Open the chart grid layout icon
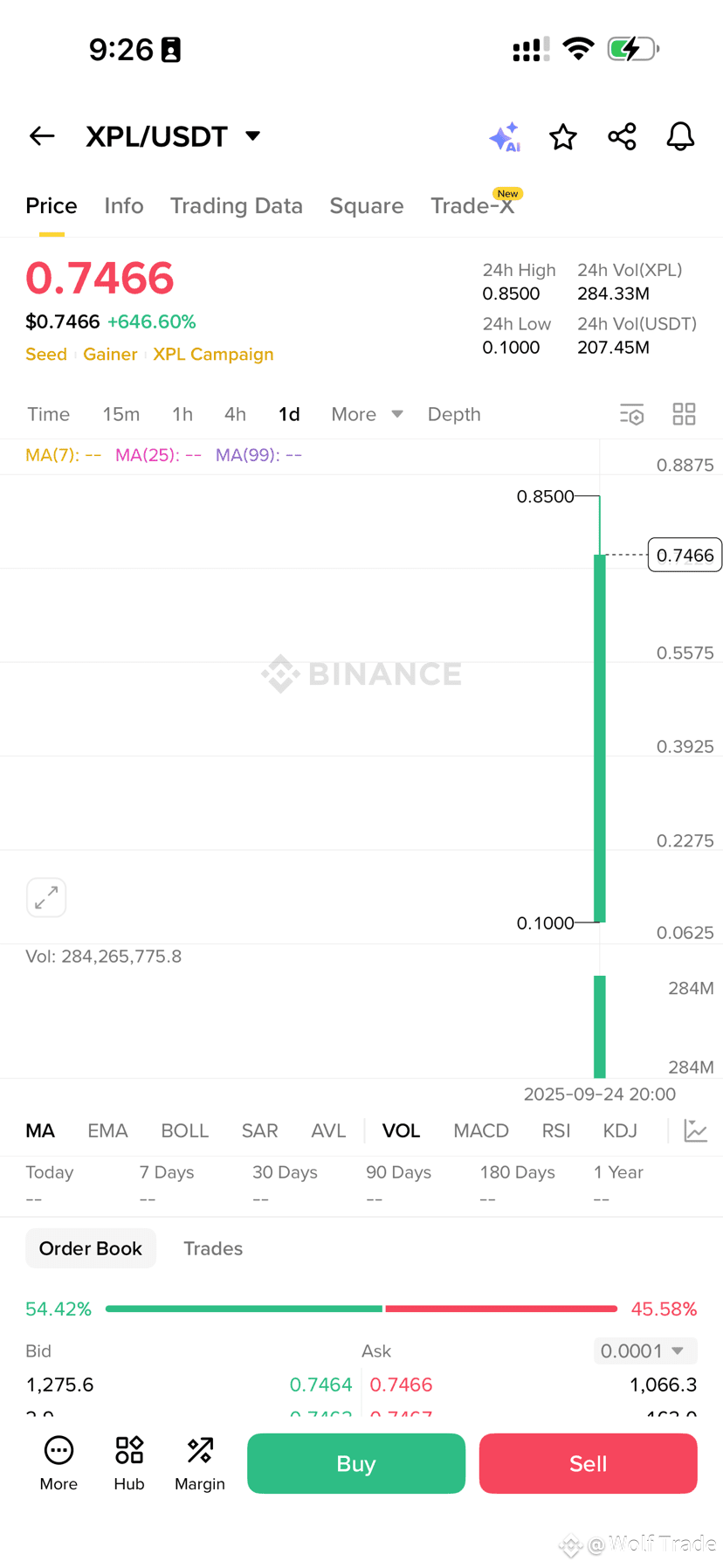Image resolution: width=723 pixels, height=1568 pixels. 685,414
